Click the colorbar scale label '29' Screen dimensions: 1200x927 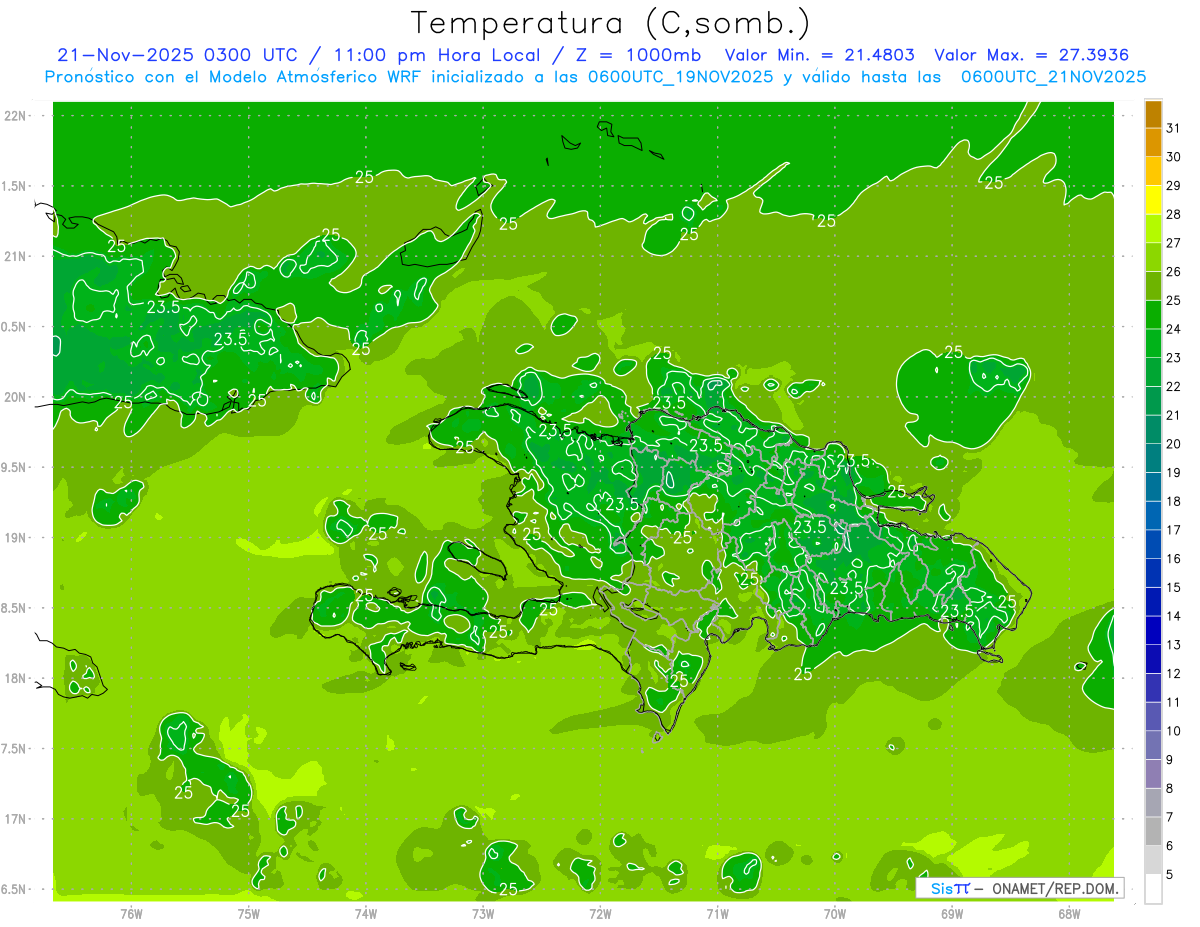(x=1174, y=185)
